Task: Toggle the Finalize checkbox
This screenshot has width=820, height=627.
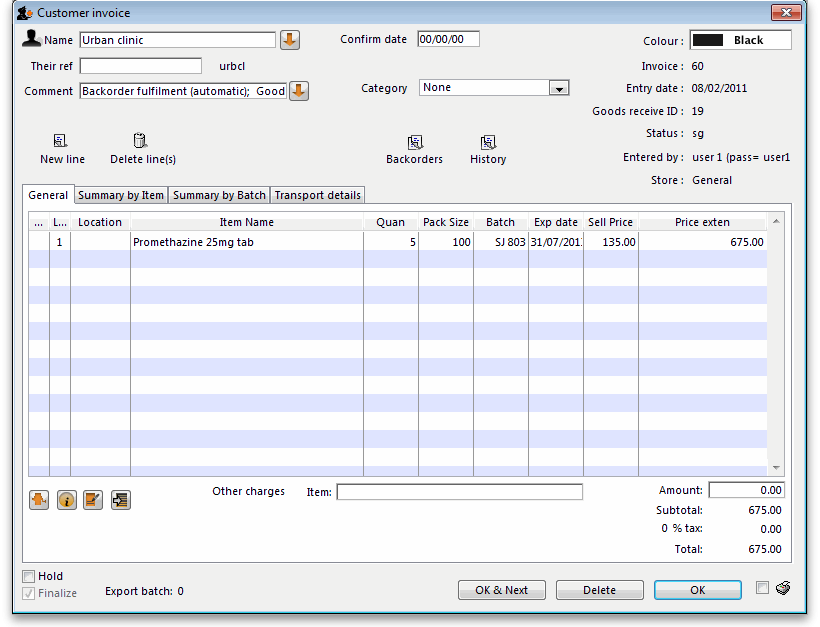Action: [x=28, y=593]
